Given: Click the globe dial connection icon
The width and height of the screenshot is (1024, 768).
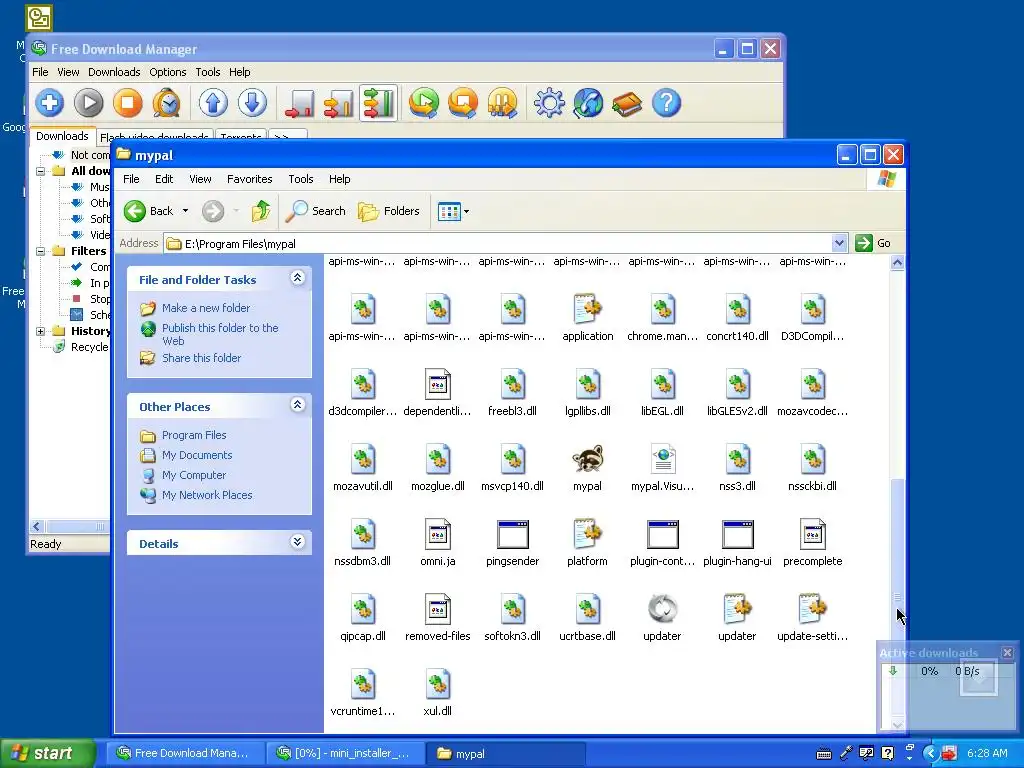Looking at the screenshot, I should pyautogui.click(x=588, y=103).
